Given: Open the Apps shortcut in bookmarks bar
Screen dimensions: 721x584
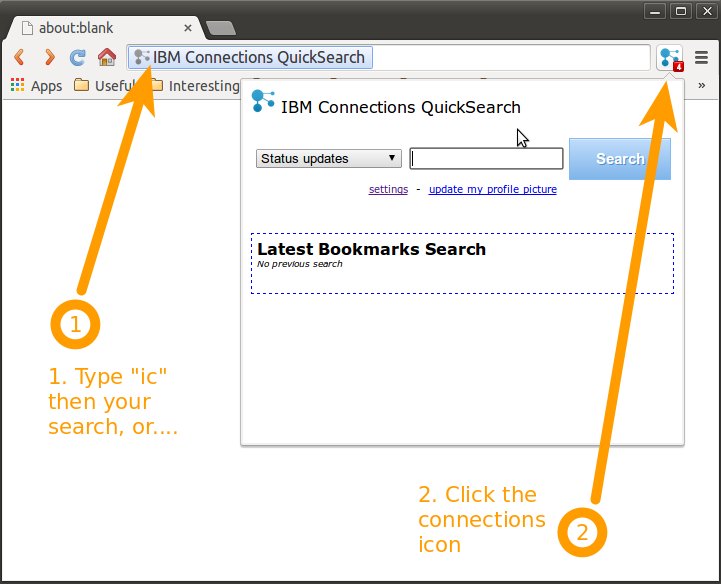Looking at the screenshot, I should point(36,86).
